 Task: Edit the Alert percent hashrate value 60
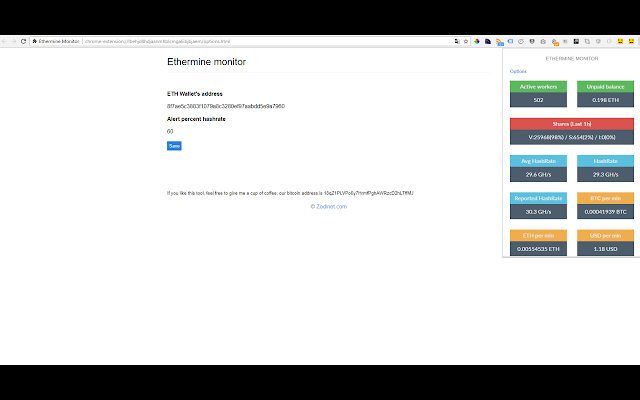point(170,131)
